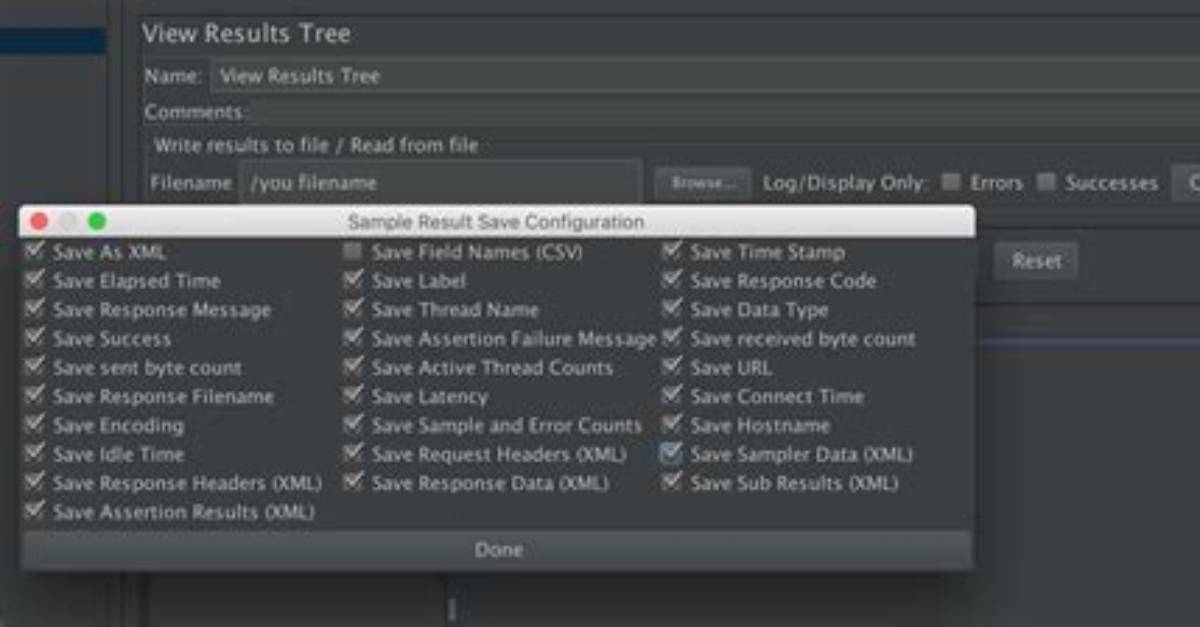Viewport: 1200px width, 627px height.
Task: Uncheck Save Connect Time option
Action: click(672, 396)
